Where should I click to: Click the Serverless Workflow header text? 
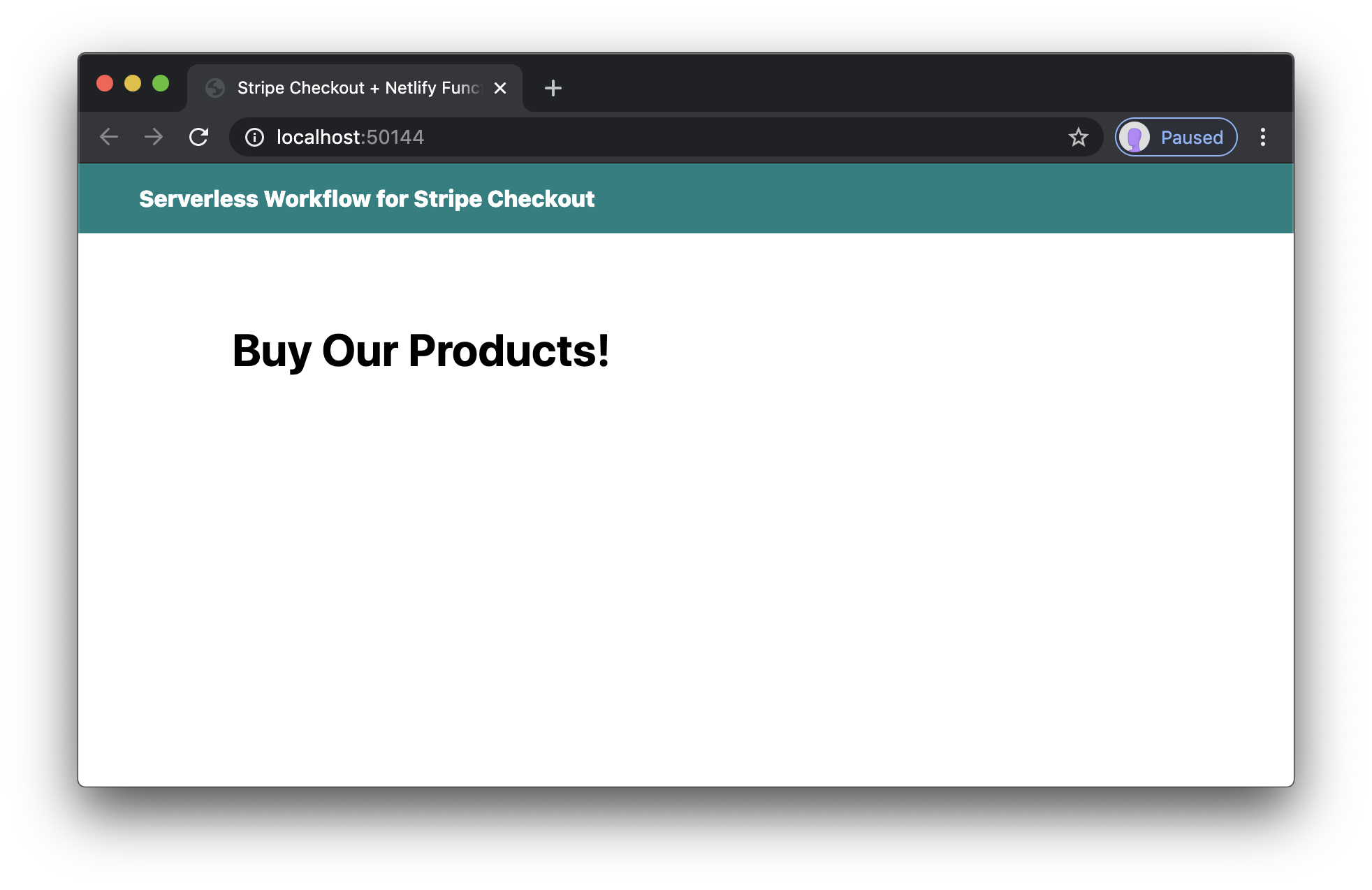(365, 198)
